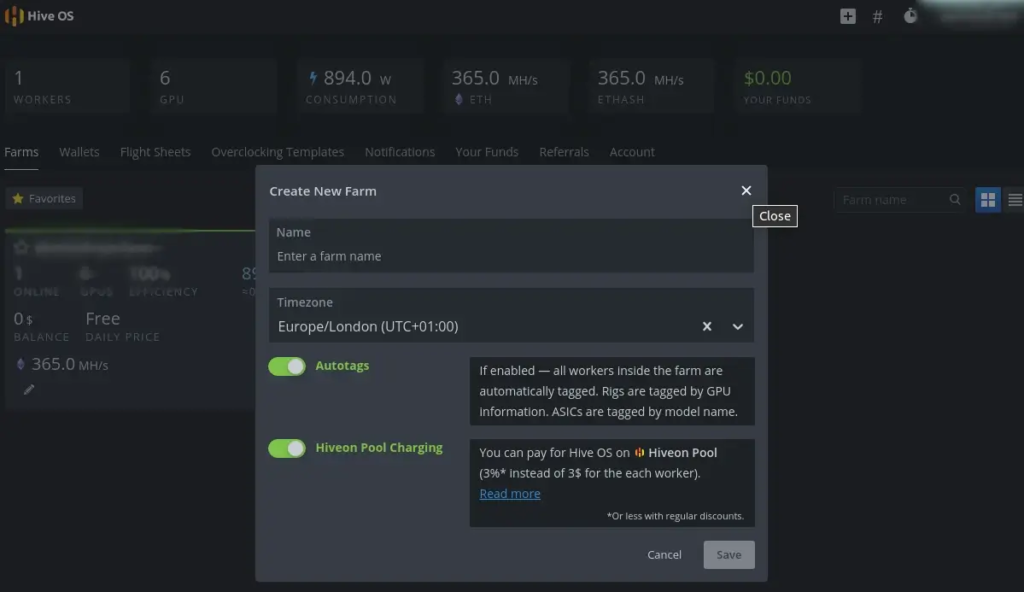1024x592 pixels.
Task: Click the Hiveon Pool Charging label
Action: (x=379, y=448)
